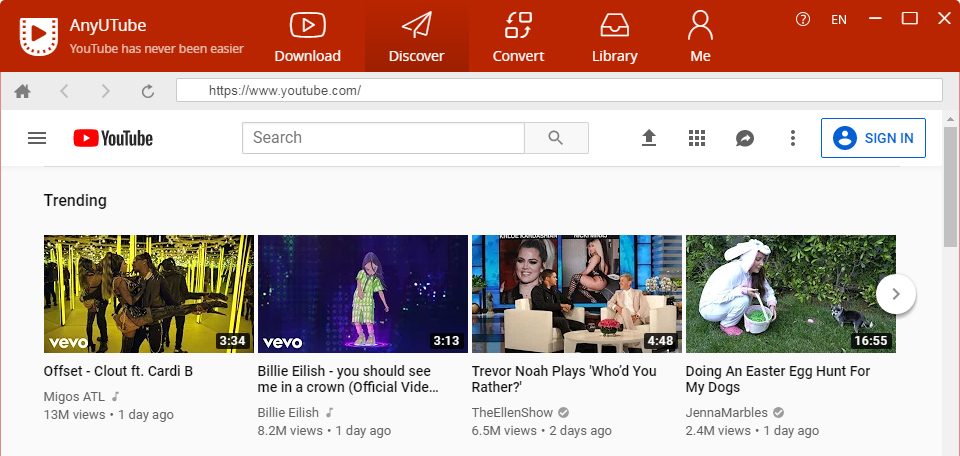Click the 3:34 duration badge

[x=232, y=341]
